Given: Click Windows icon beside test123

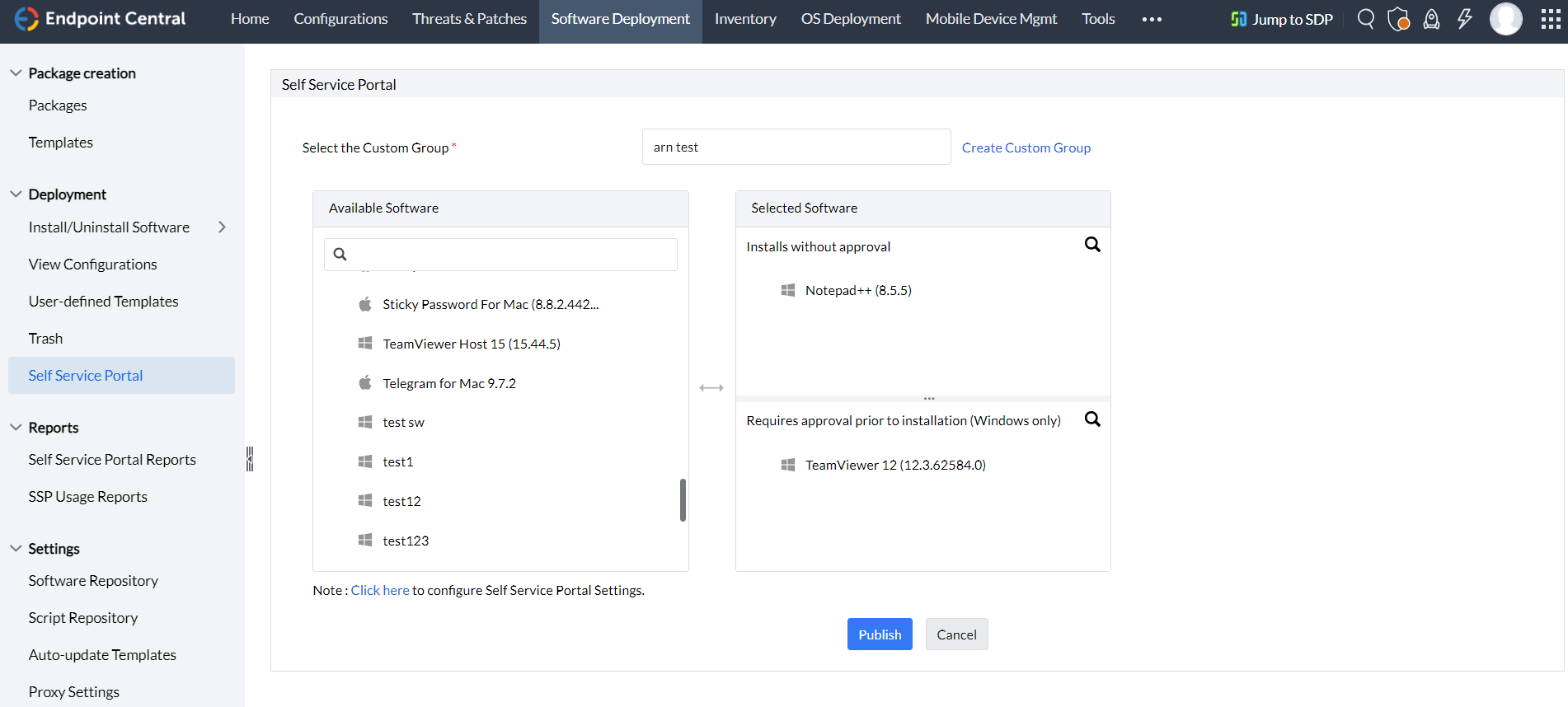Looking at the screenshot, I should [x=365, y=540].
